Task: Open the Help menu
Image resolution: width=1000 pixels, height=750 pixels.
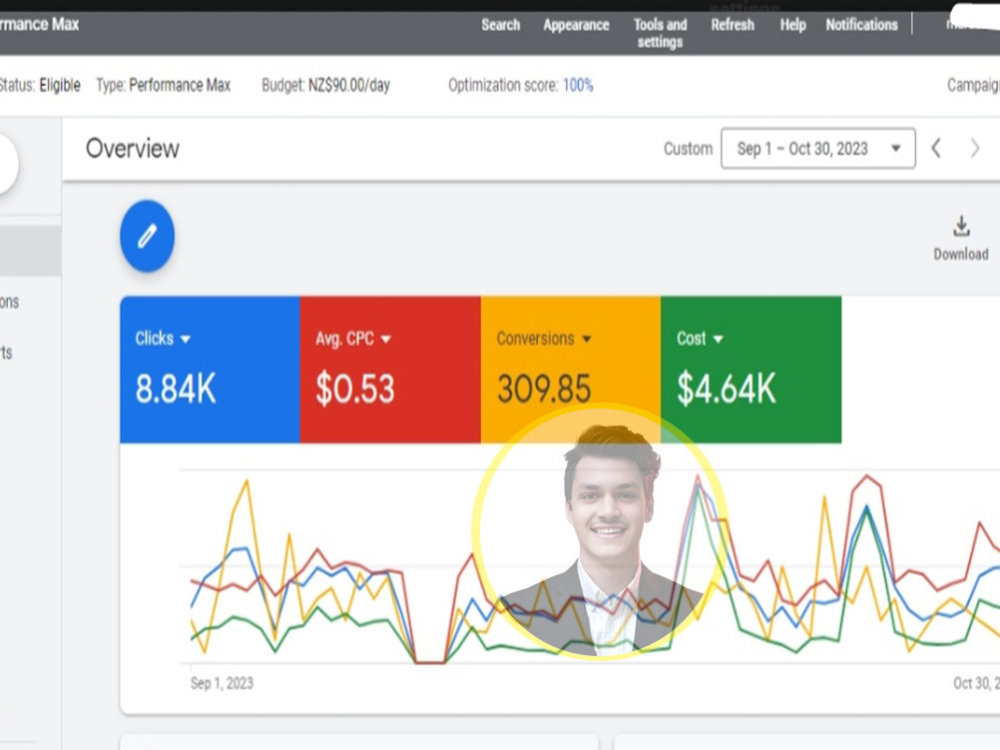Action: coord(793,25)
